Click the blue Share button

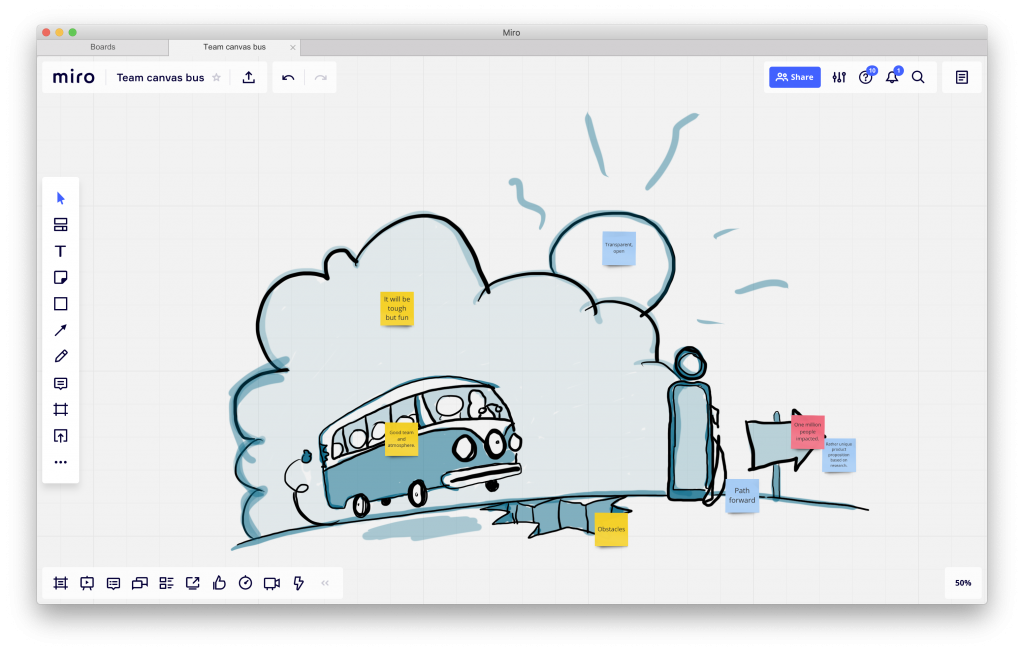(794, 77)
